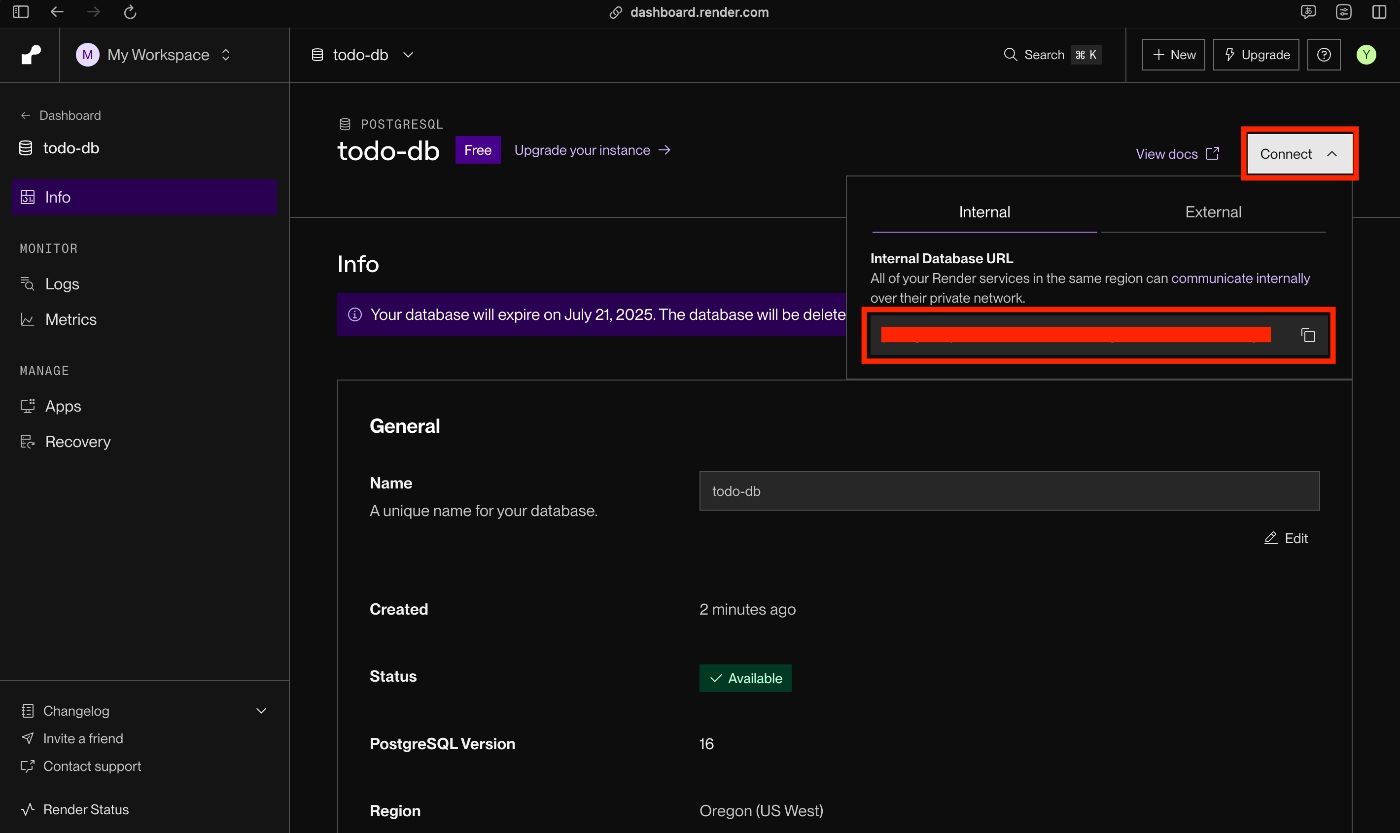Go back to Dashboard link

point(61,115)
